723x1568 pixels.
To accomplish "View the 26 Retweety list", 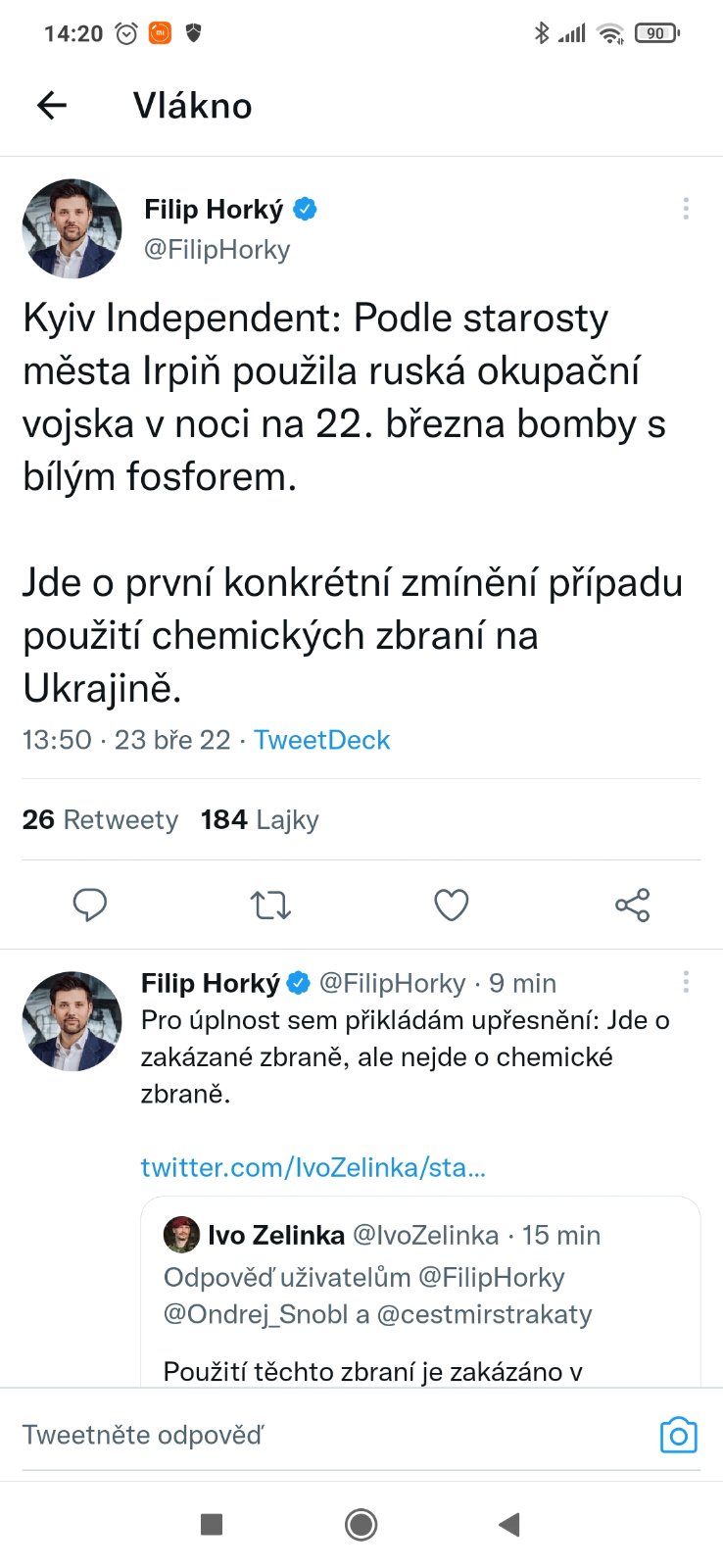I will coord(100,819).
